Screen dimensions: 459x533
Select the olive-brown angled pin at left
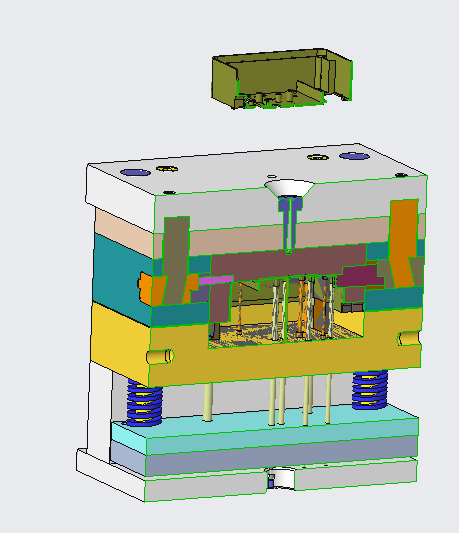[176, 260]
